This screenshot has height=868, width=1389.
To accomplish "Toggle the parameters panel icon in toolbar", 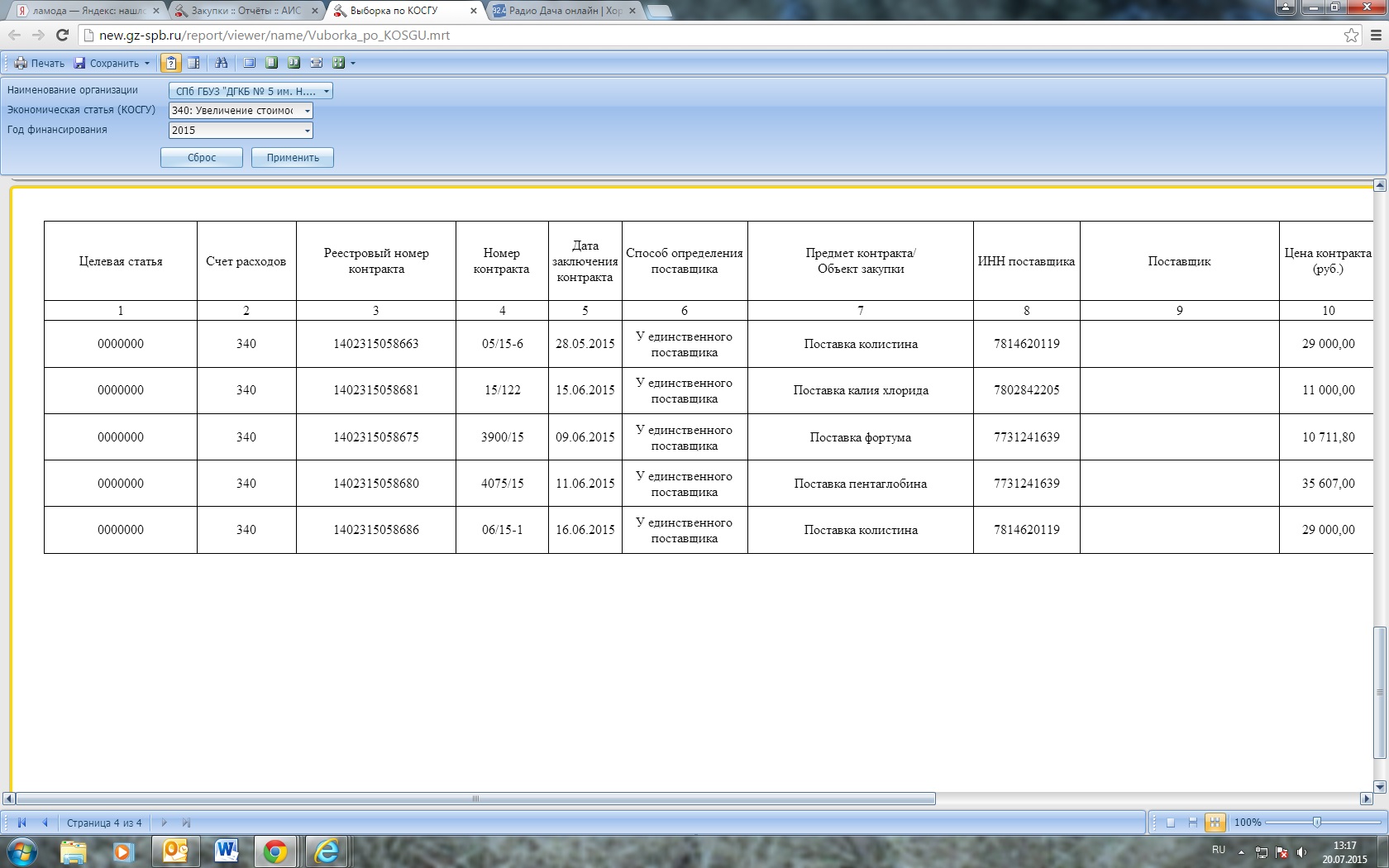I will (x=171, y=63).
